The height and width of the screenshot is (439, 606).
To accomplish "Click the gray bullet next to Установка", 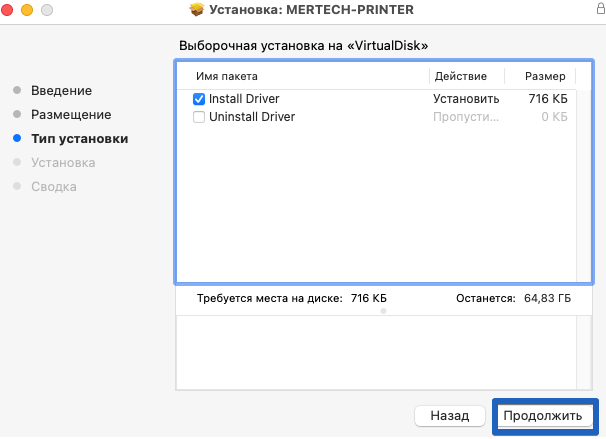I will 16,162.
